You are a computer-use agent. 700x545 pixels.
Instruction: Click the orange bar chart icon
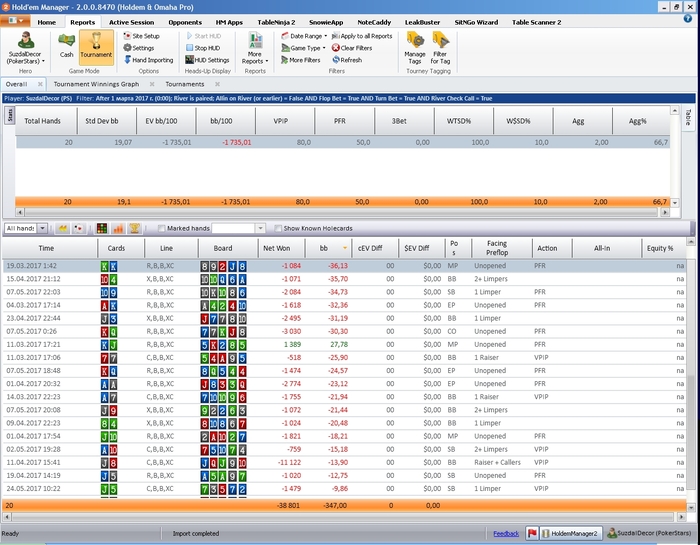118,229
